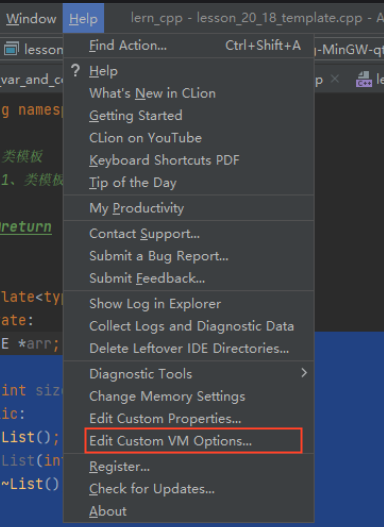Choose Show Log in Explorer

click(x=188, y=304)
